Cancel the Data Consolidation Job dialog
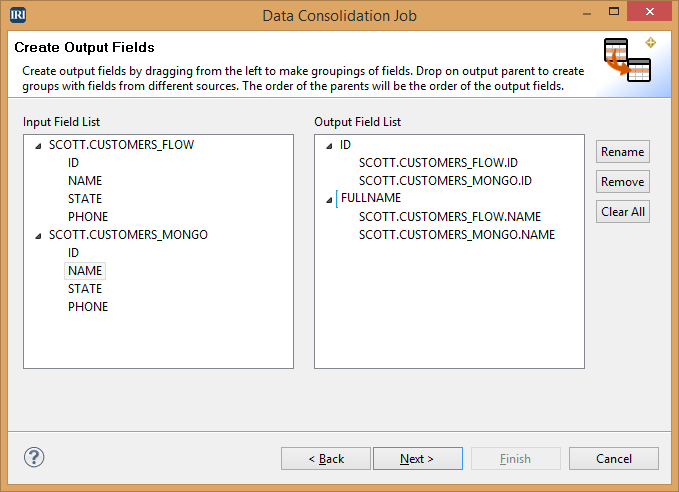Screen dimensions: 679x492 [x=614, y=458]
